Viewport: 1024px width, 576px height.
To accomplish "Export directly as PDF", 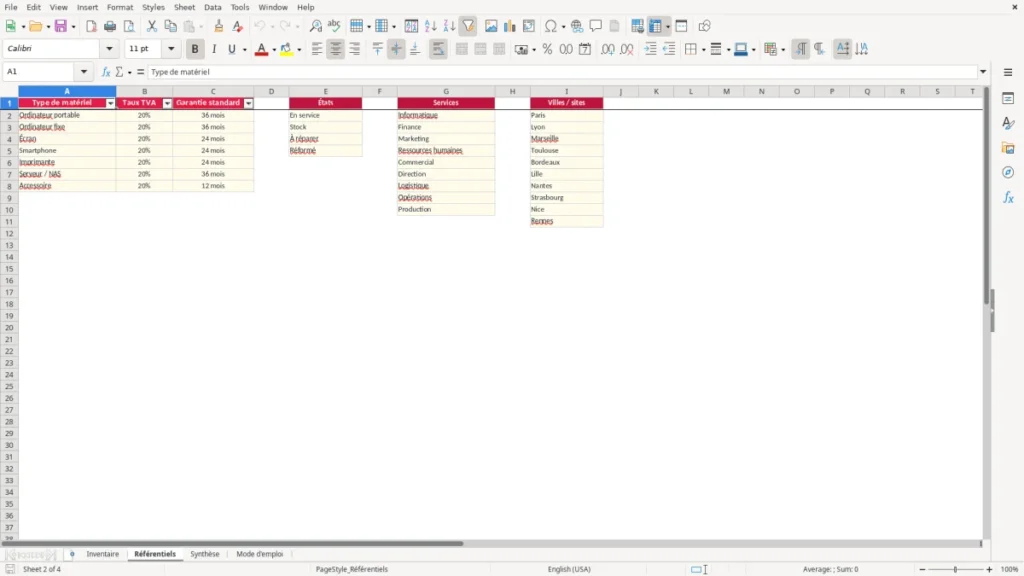I will (91, 26).
